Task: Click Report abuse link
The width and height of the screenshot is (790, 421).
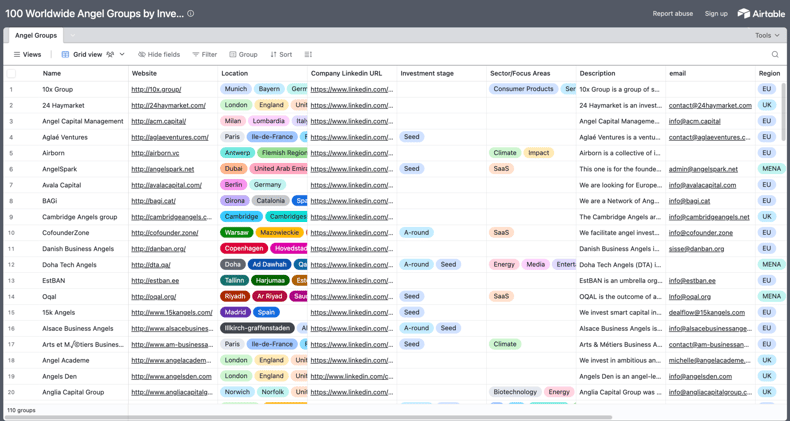Action: pos(672,14)
